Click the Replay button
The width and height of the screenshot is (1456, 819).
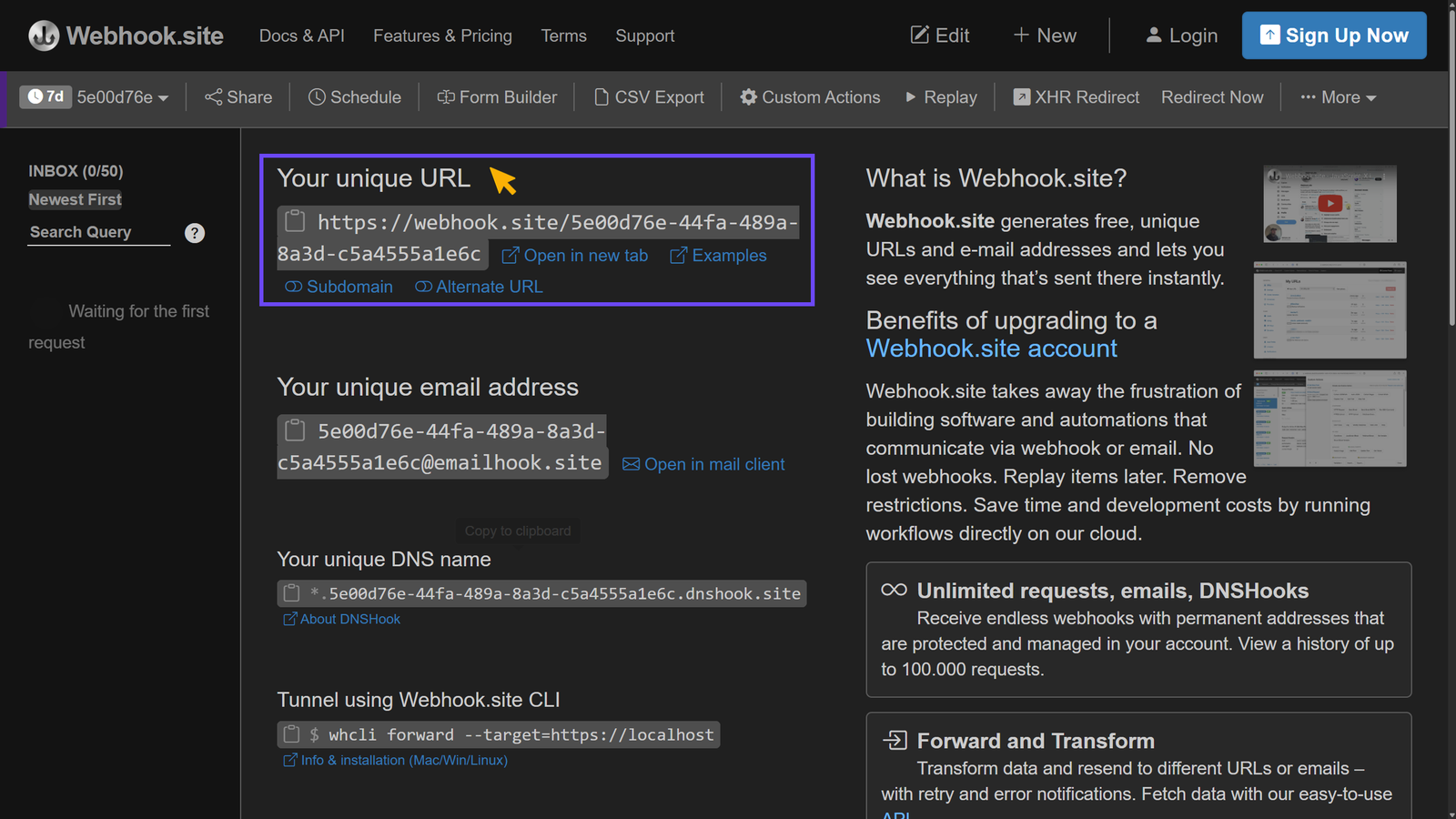click(x=941, y=97)
